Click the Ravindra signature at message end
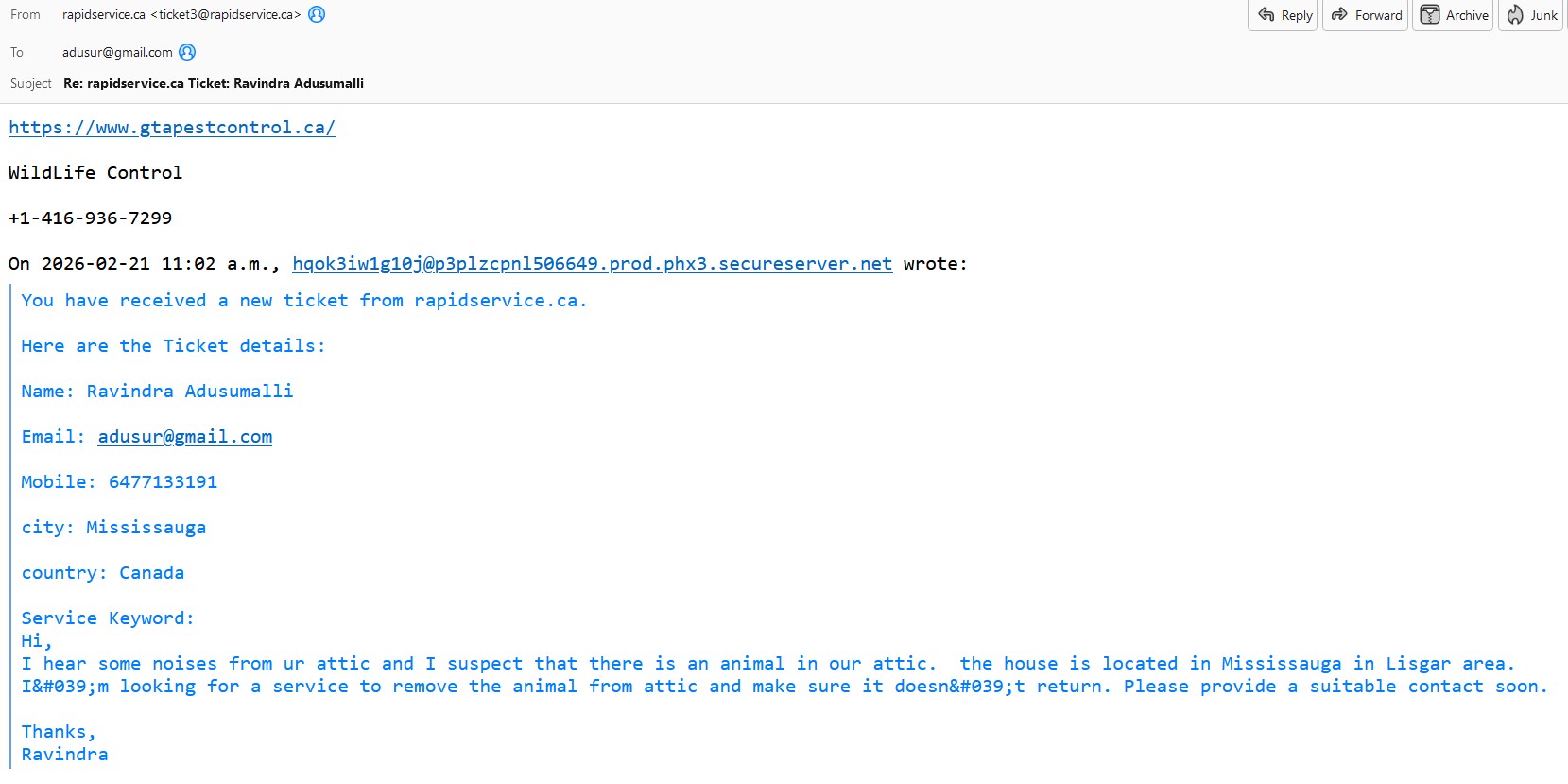The image size is (1568, 784). point(64,755)
